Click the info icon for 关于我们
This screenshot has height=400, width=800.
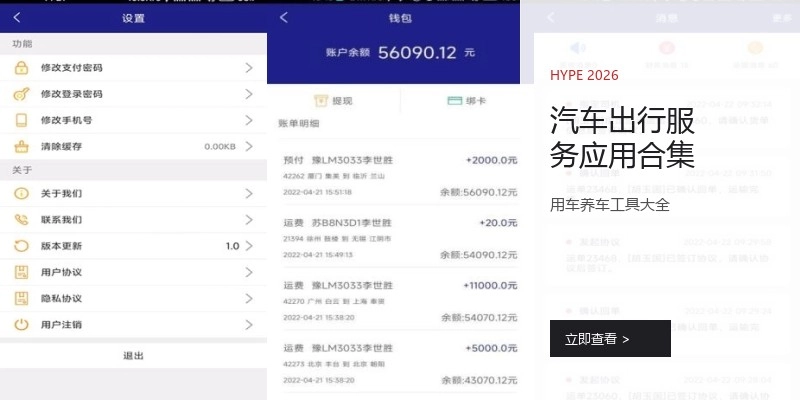click(x=21, y=194)
